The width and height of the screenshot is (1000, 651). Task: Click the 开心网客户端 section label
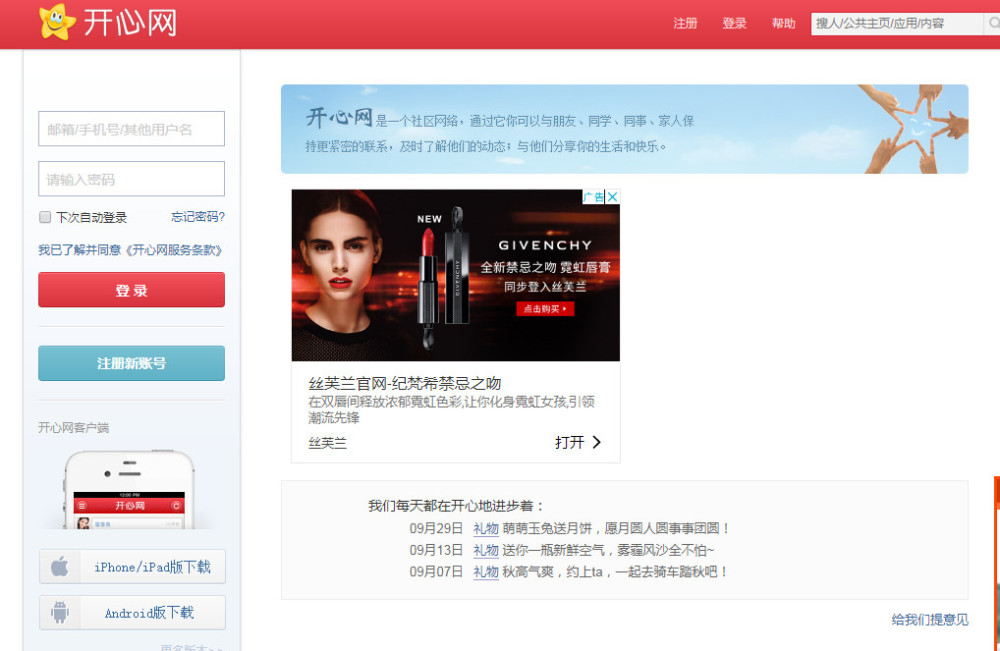click(73, 427)
